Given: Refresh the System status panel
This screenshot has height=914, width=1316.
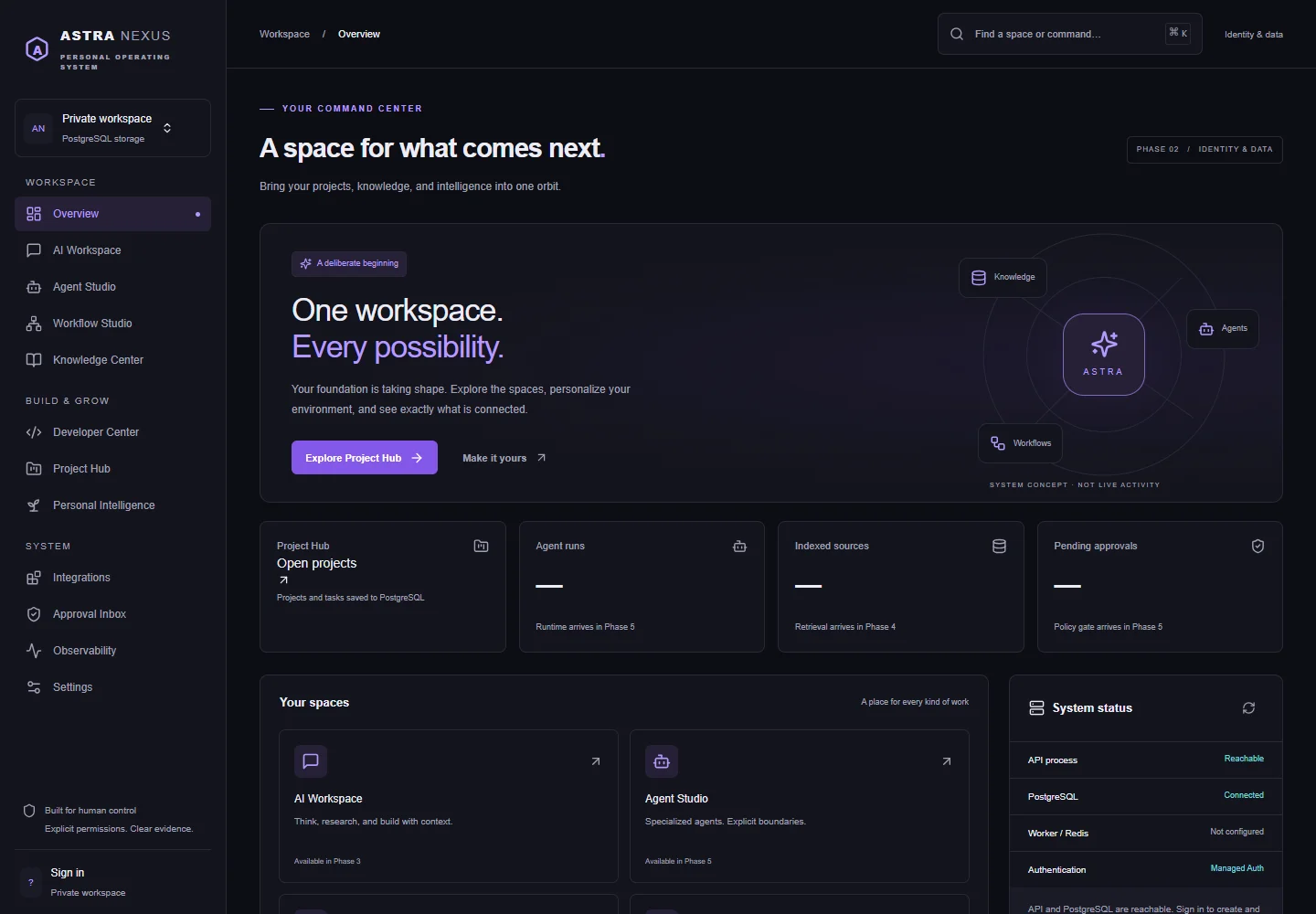Looking at the screenshot, I should click(x=1248, y=708).
